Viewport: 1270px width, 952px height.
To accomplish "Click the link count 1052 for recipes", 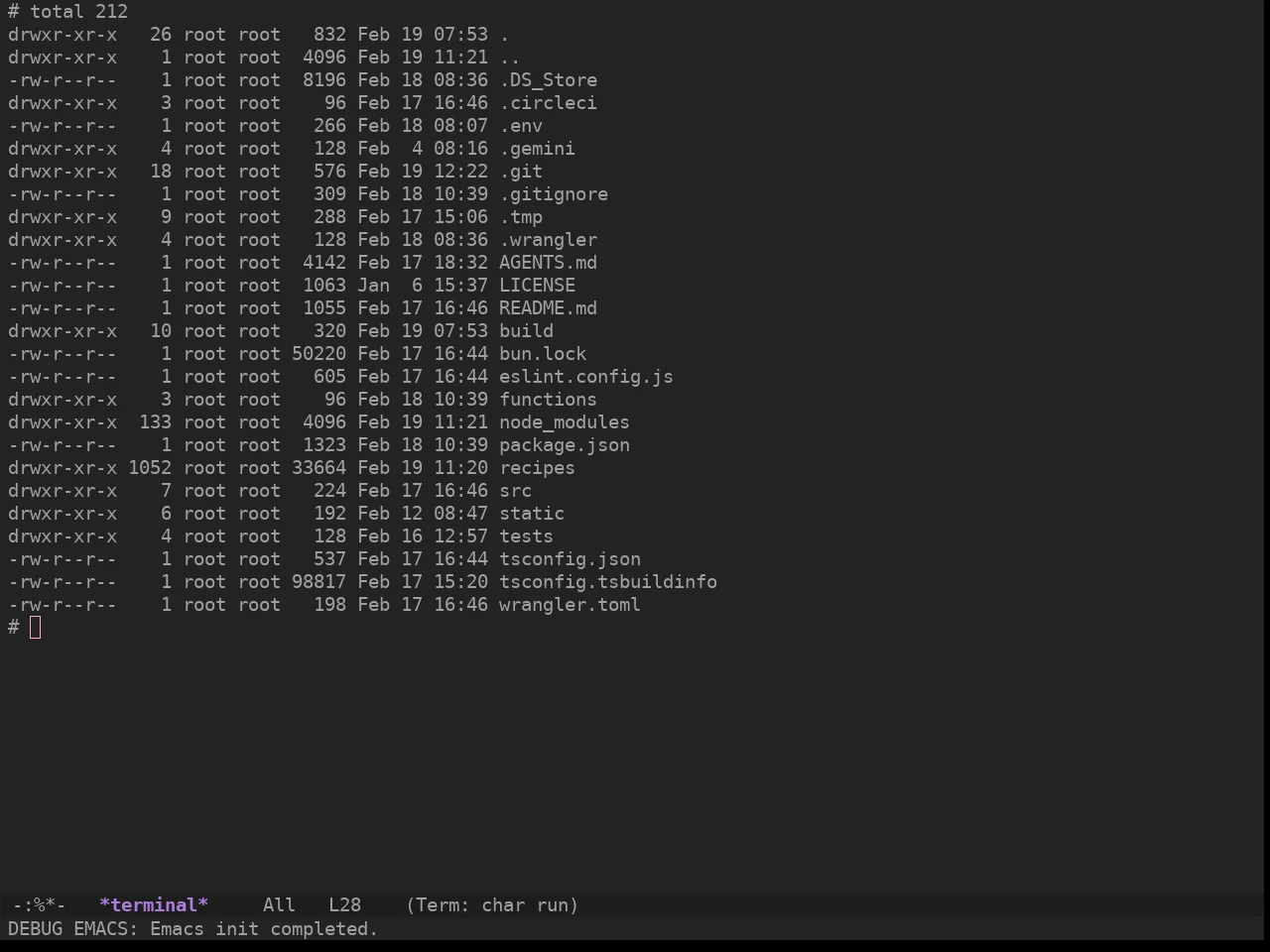I will point(150,468).
